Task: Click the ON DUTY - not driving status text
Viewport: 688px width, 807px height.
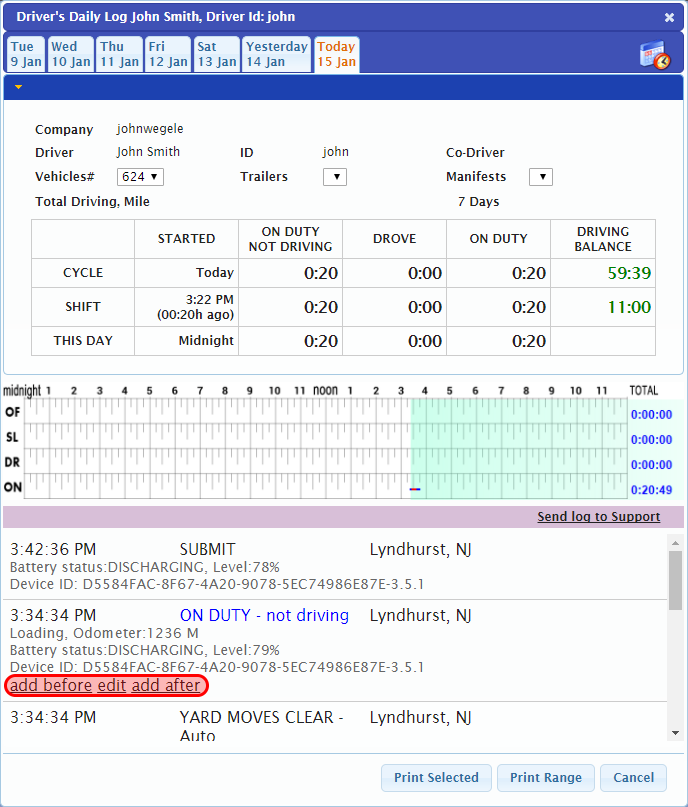Action: pyautogui.click(x=264, y=616)
